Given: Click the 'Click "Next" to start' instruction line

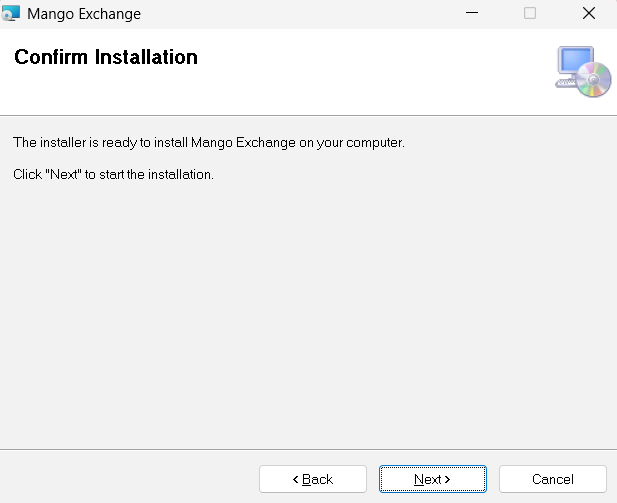Looking at the screenshot, I should coord(113,174).
